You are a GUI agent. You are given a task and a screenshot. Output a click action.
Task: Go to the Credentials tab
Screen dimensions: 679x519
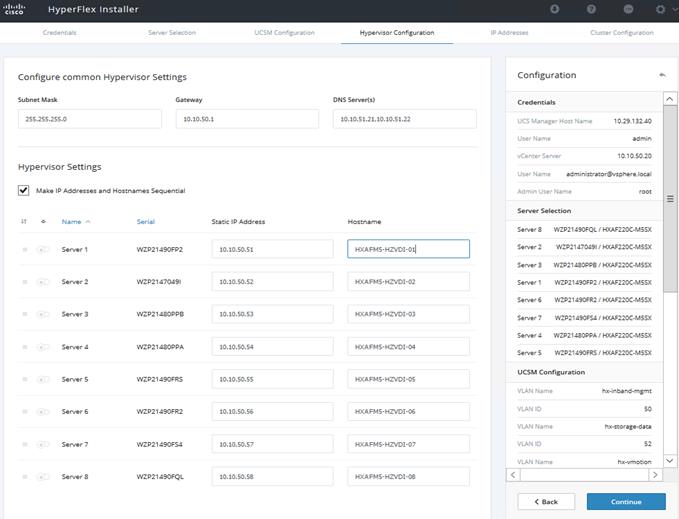coord(59,32)
